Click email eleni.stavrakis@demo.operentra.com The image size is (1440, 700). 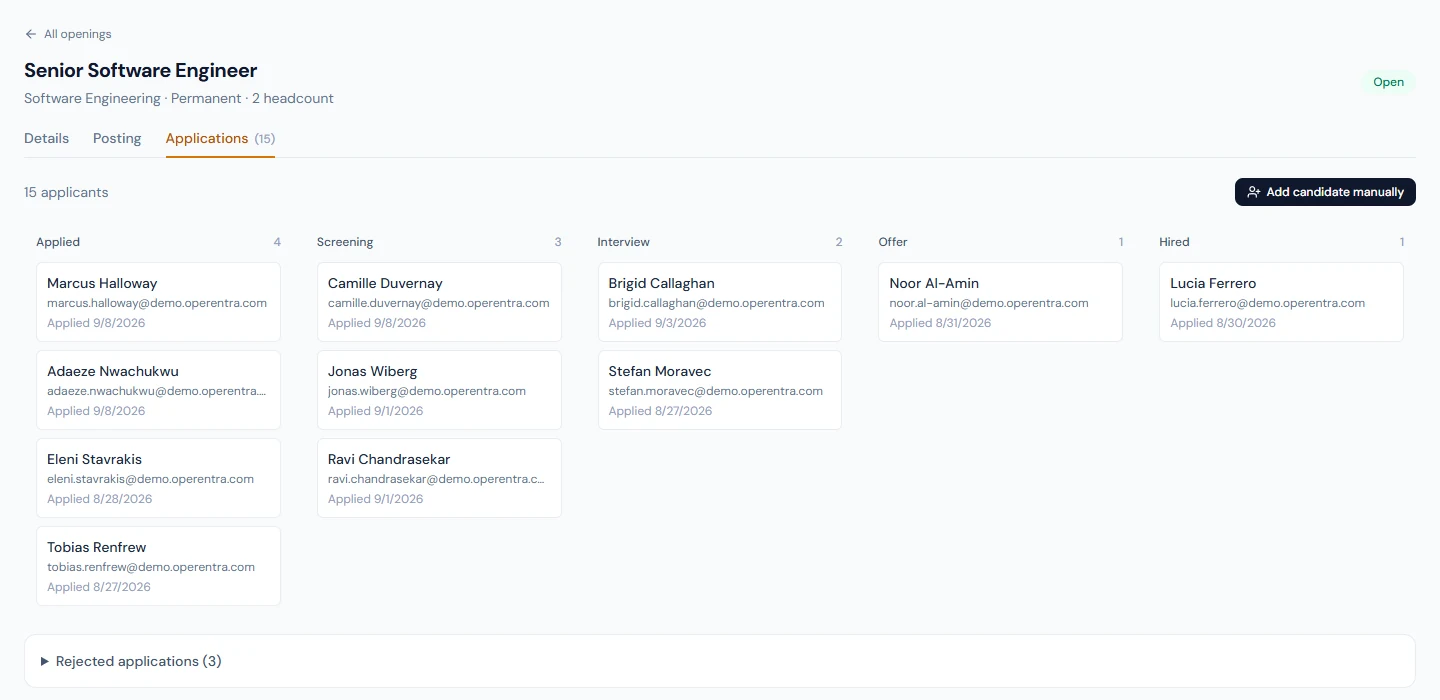coord(151,479)
